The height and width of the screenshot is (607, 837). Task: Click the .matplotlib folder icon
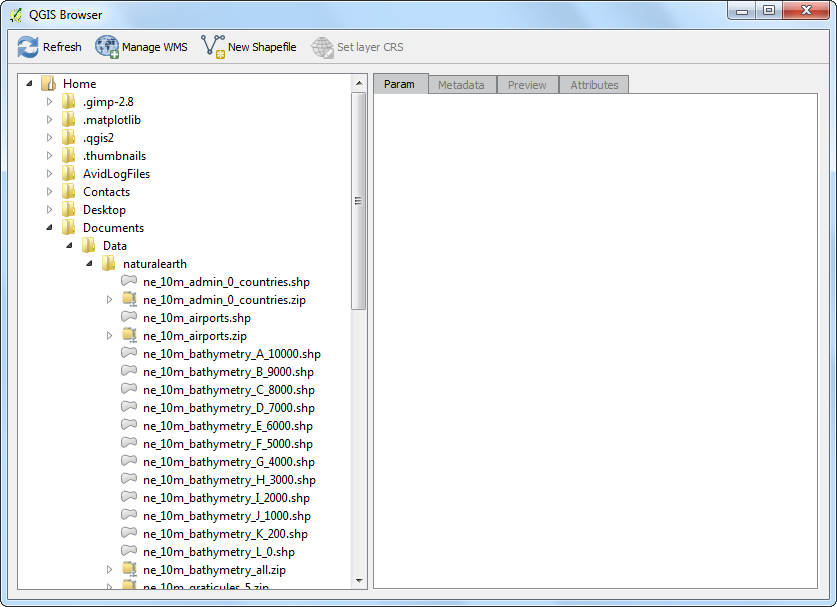click(68, 120)
